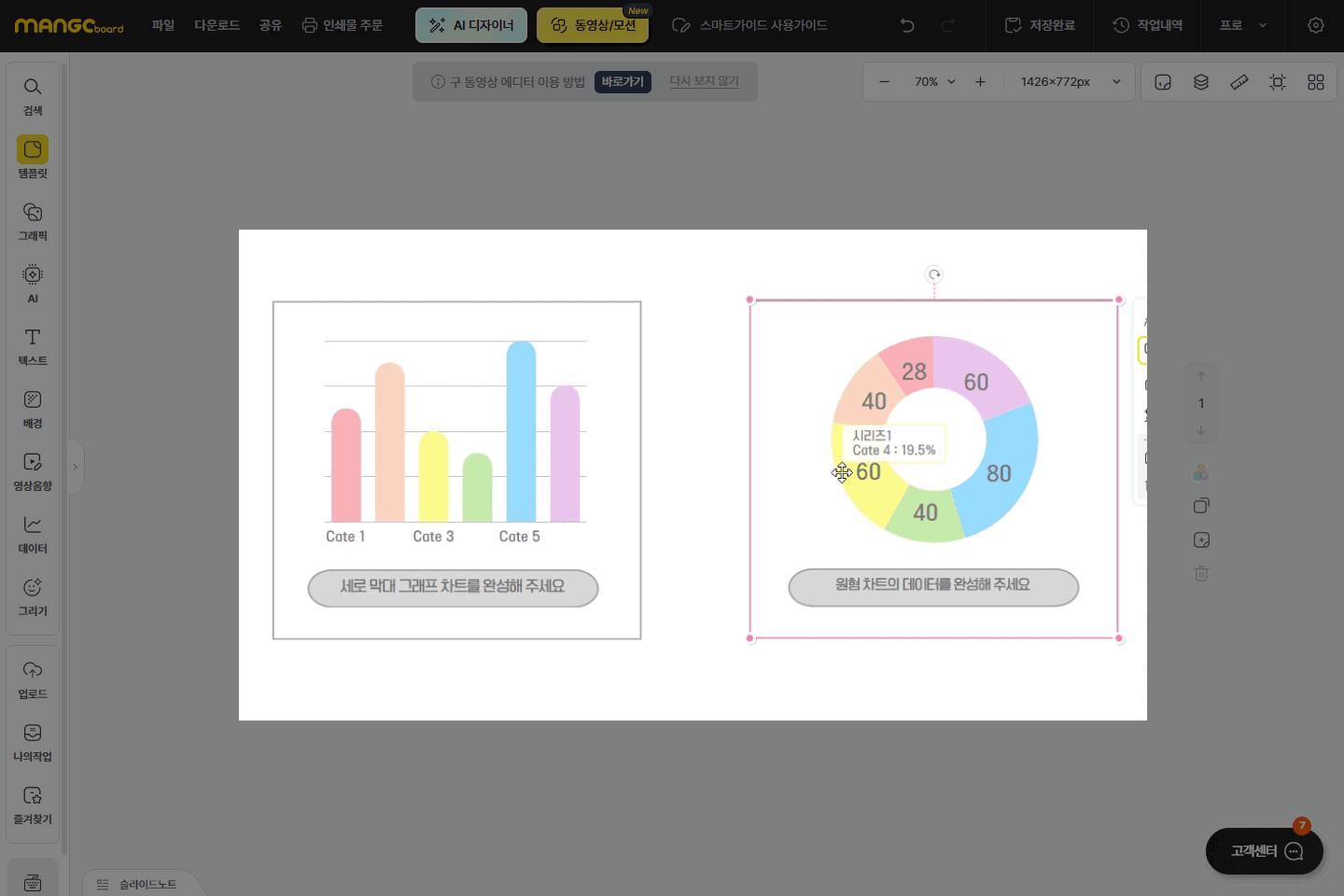Image resolution: width=1344 pixels, height=896 pixels.
Task: Open the layers panel icon
Action: 1201,82
